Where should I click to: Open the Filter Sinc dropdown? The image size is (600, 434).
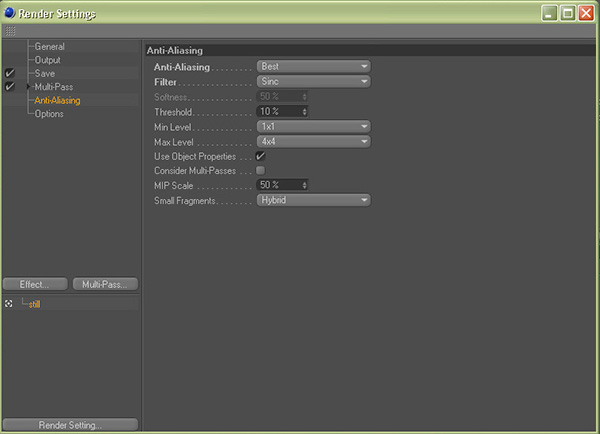pyautogui.click(x=313, y=81)
